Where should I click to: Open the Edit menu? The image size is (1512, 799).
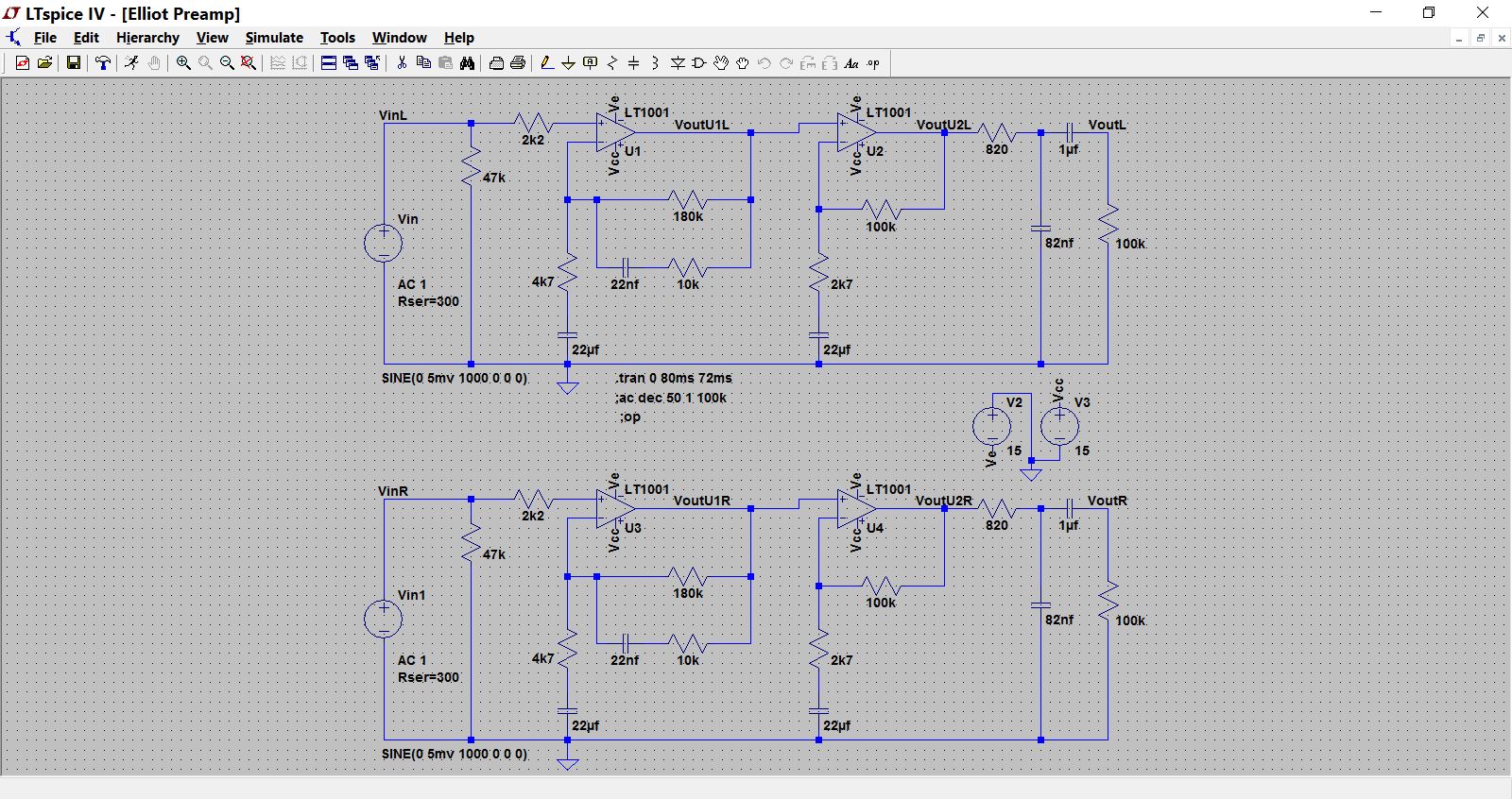pyautogui.click(x=86, y=38)
